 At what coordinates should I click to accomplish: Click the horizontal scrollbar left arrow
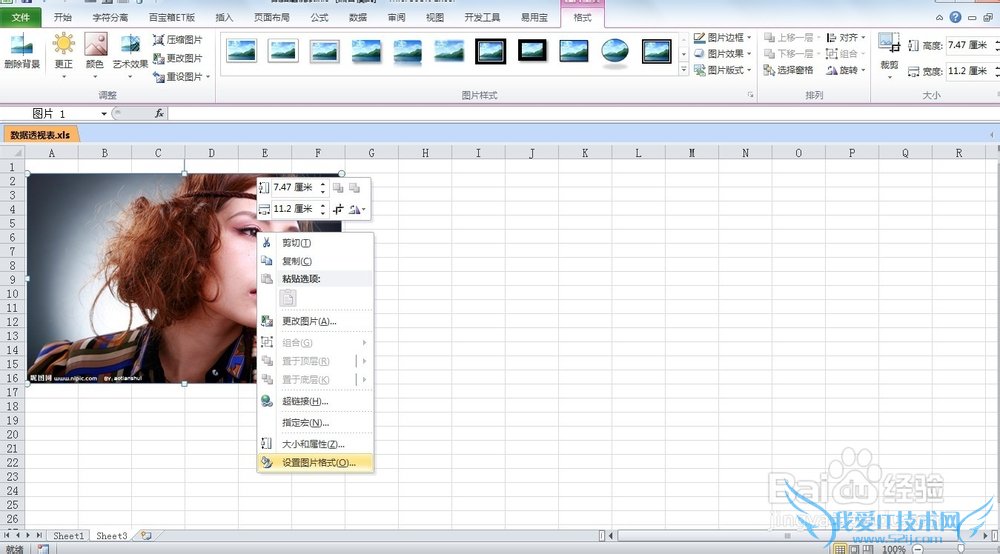click(x=611, y=536)
